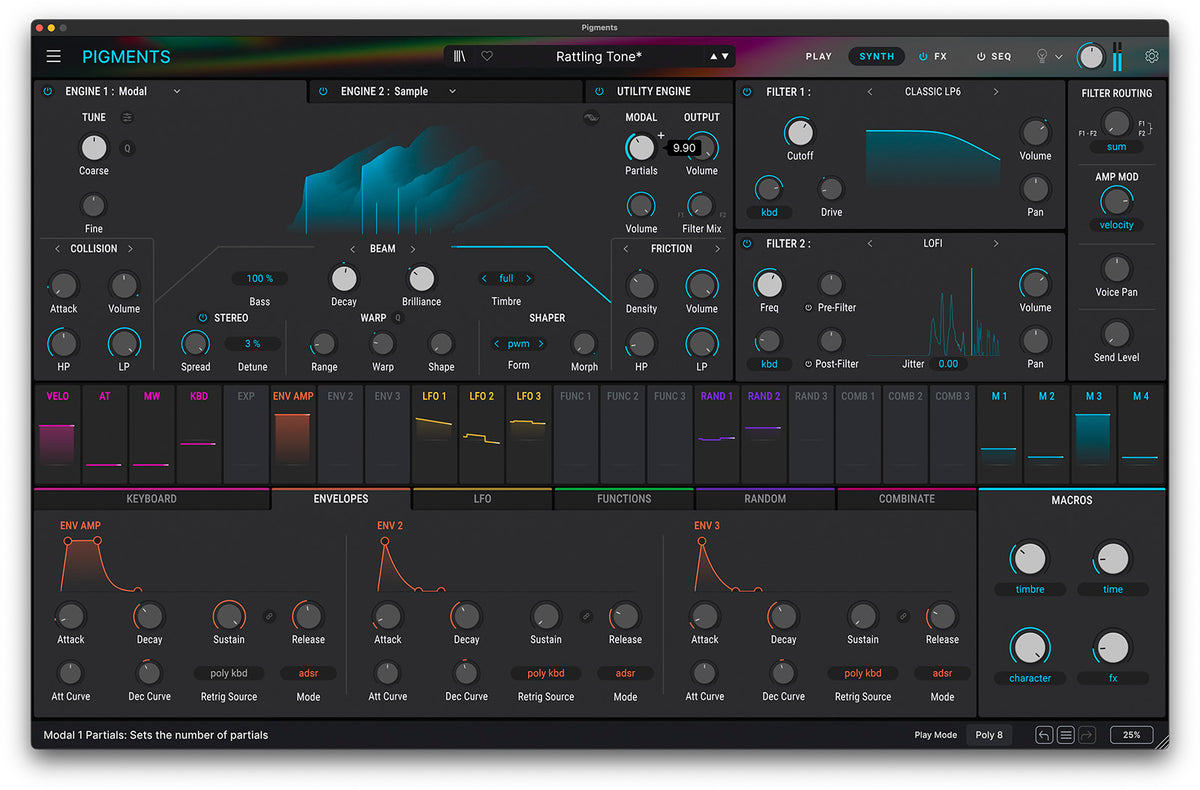
Task: Click the Rattling Tone preset name
Action: click(x=599, y=57)
